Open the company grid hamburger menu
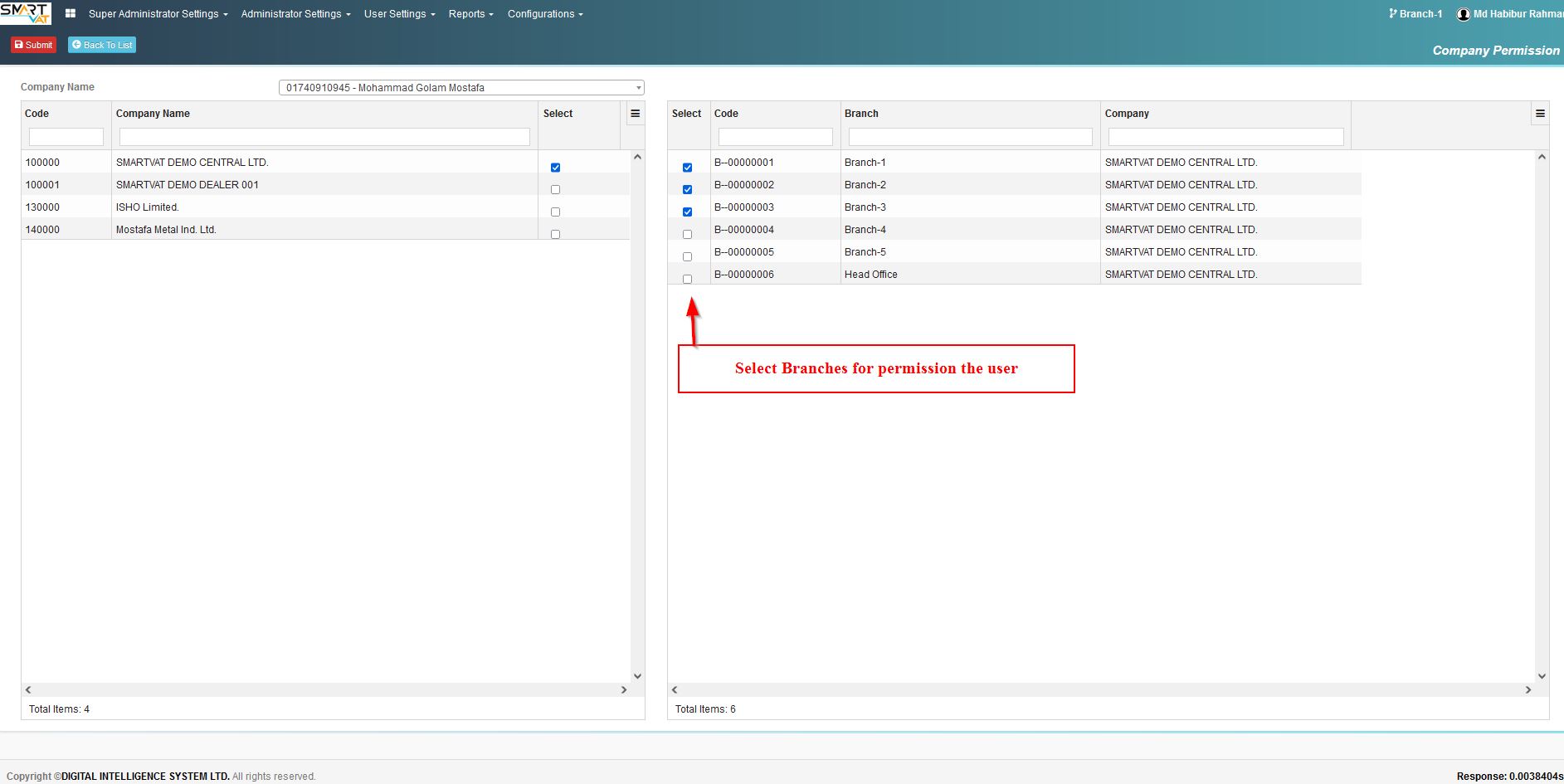The image size is (1564, 784). click(x=636, y=114)
